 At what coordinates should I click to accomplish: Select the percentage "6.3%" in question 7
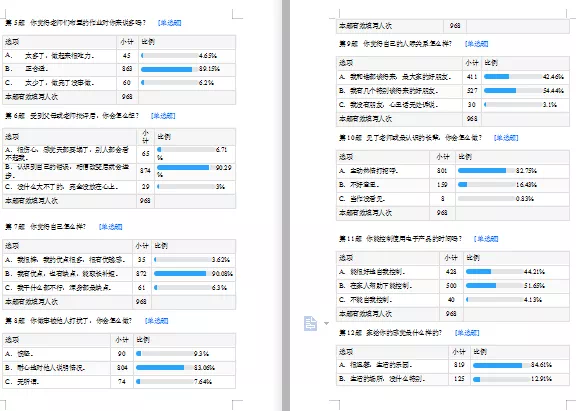coord(219,288)
